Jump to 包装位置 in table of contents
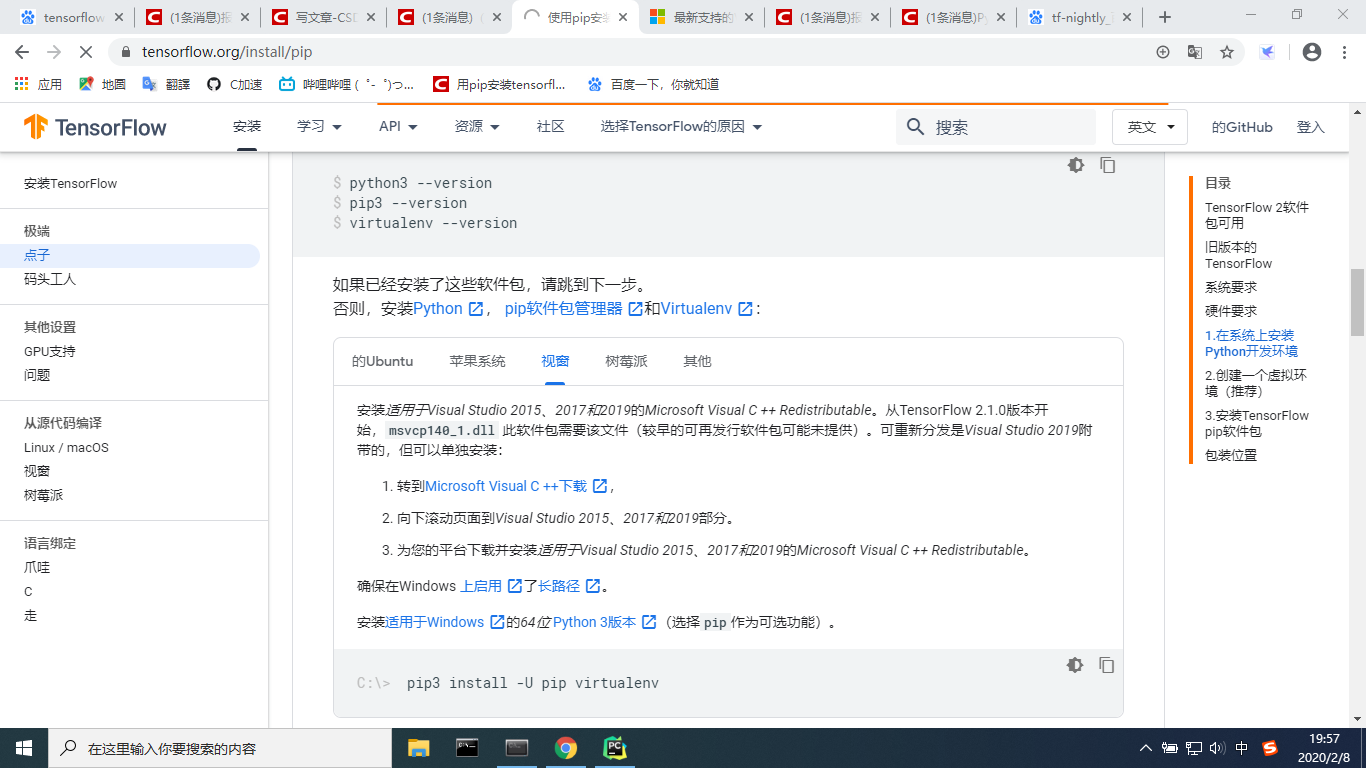 point(1231,455)
